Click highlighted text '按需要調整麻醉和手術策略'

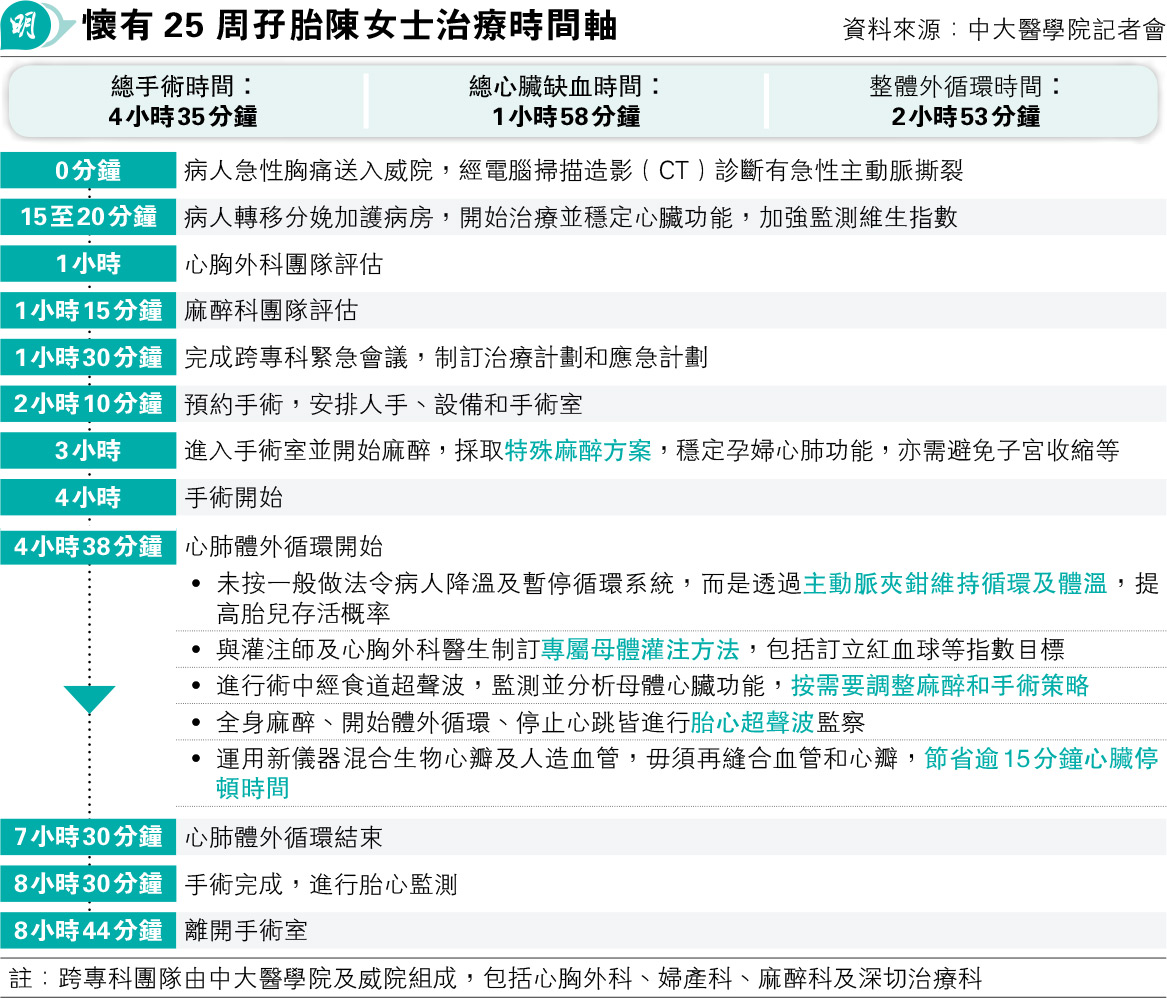(940, 685)
